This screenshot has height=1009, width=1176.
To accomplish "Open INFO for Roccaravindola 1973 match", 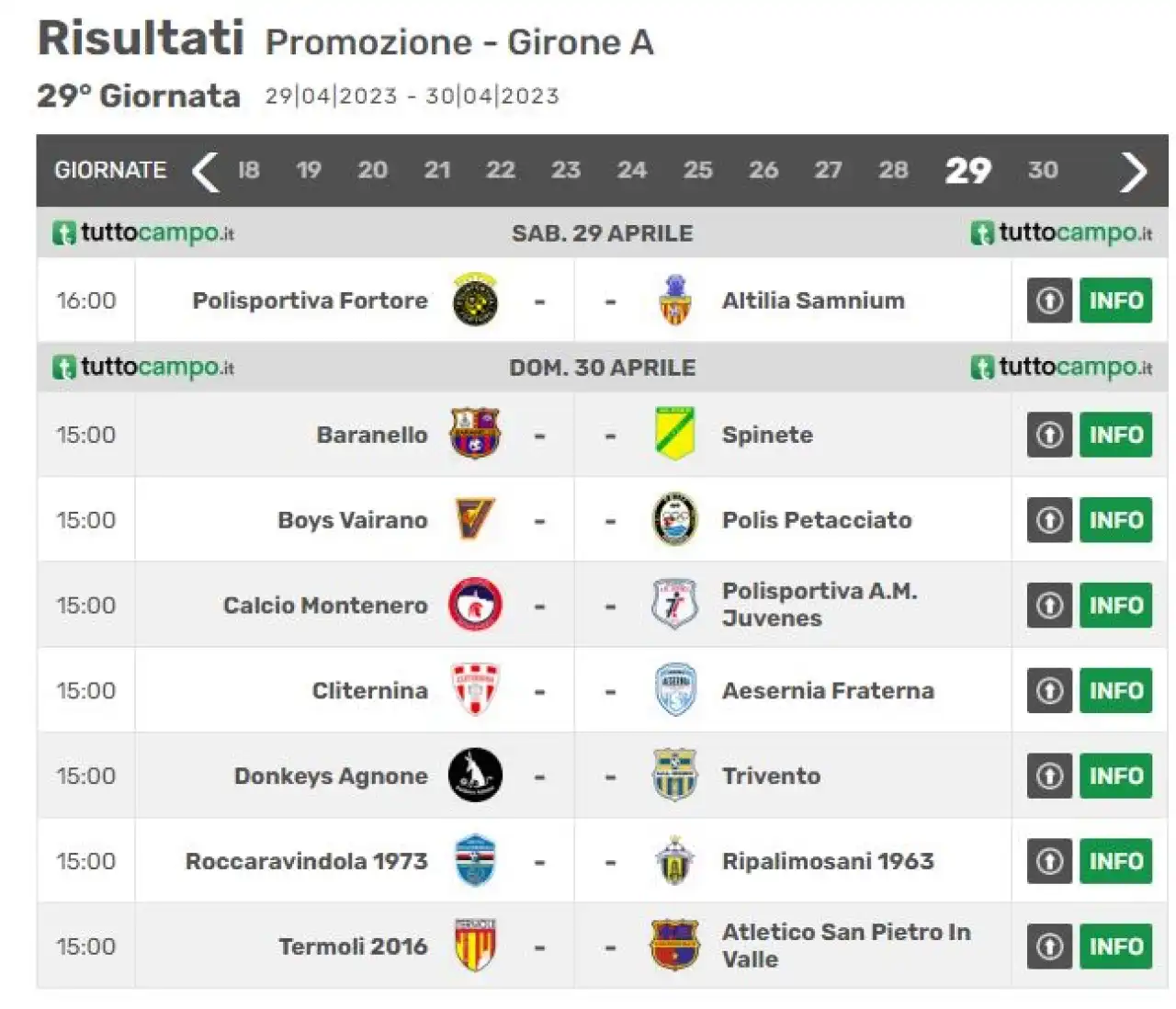I will [x=1115, y=861].
